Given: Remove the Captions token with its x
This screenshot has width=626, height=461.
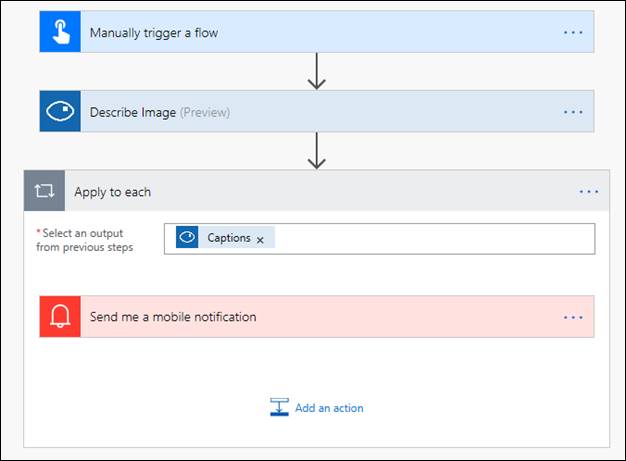Looking at the screenshot, I should point(260,239).
